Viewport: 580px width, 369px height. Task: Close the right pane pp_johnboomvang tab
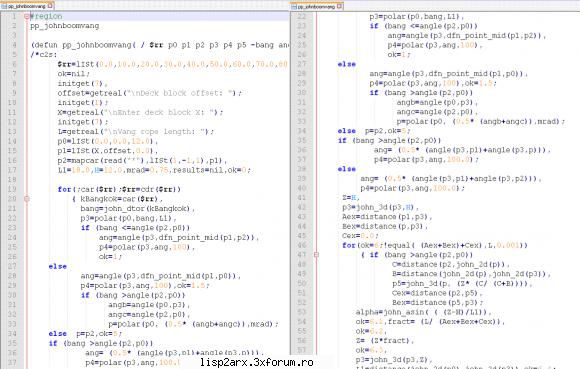tap(340, 6)
